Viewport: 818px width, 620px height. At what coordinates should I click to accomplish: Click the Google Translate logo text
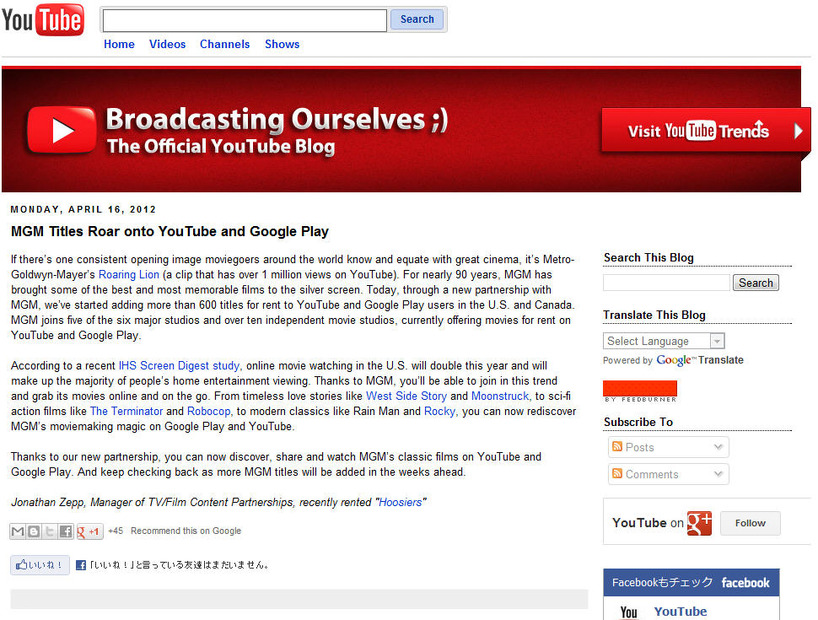(x=700, y=360)
